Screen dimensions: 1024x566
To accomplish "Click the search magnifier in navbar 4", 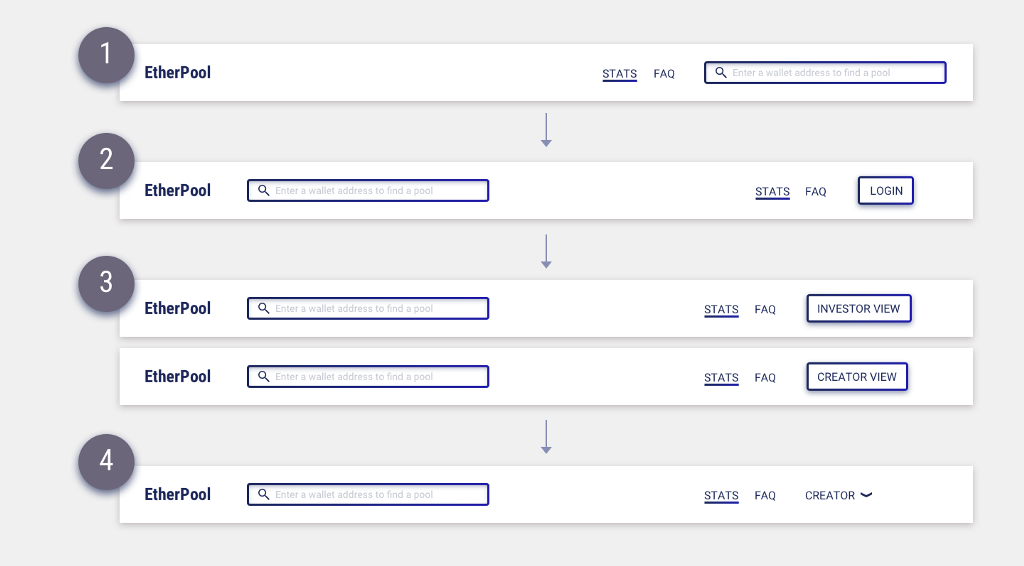I will pyautogui.click(x=263, y=494).
